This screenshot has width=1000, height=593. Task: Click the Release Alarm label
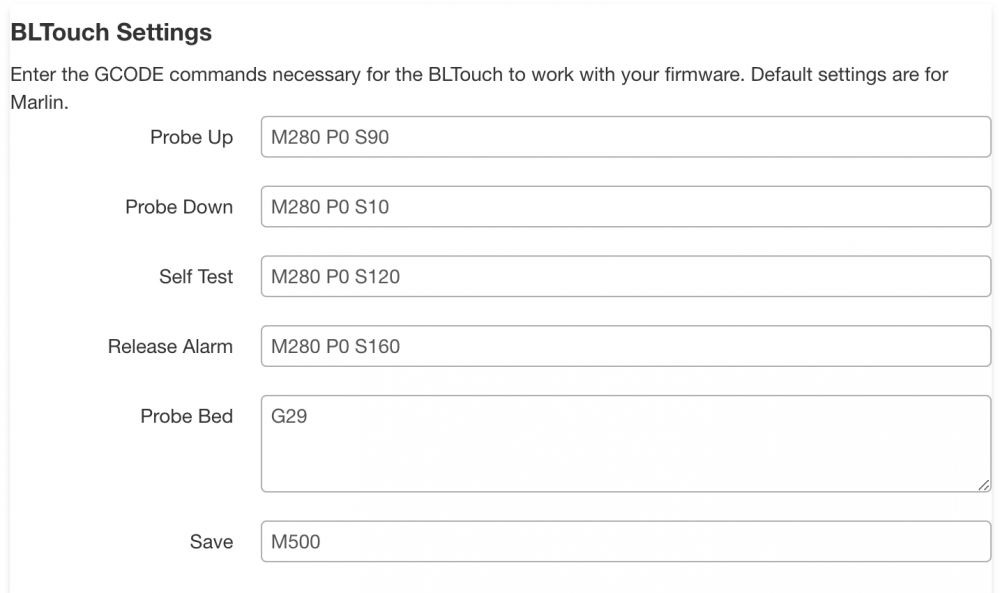170,347
